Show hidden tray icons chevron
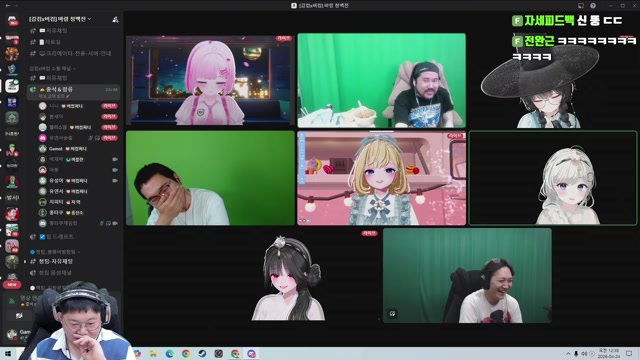Image resolution: width=640 pixels, height=360 pixels. pos(568,353)
